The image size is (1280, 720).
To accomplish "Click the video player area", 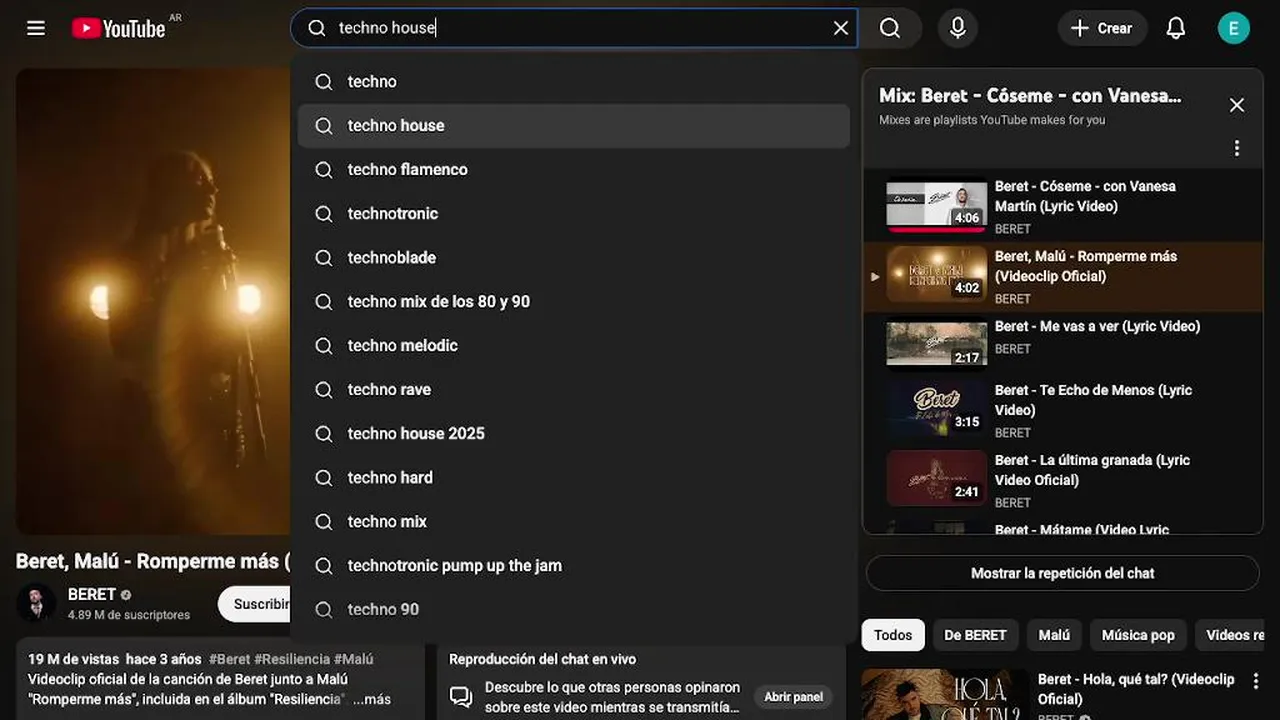I will (x=153, y=302).
